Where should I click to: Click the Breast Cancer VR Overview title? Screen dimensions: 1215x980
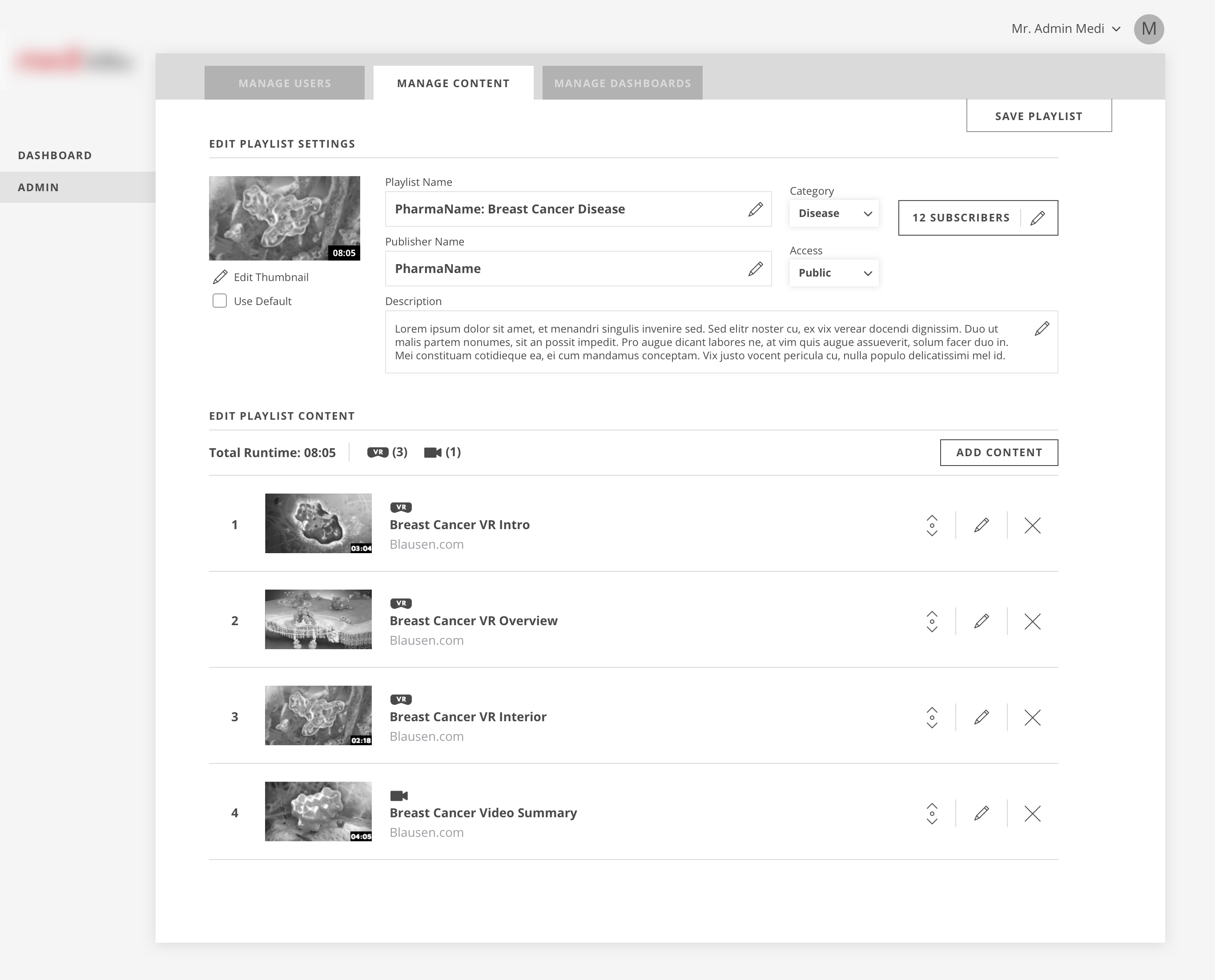[474, 621]
